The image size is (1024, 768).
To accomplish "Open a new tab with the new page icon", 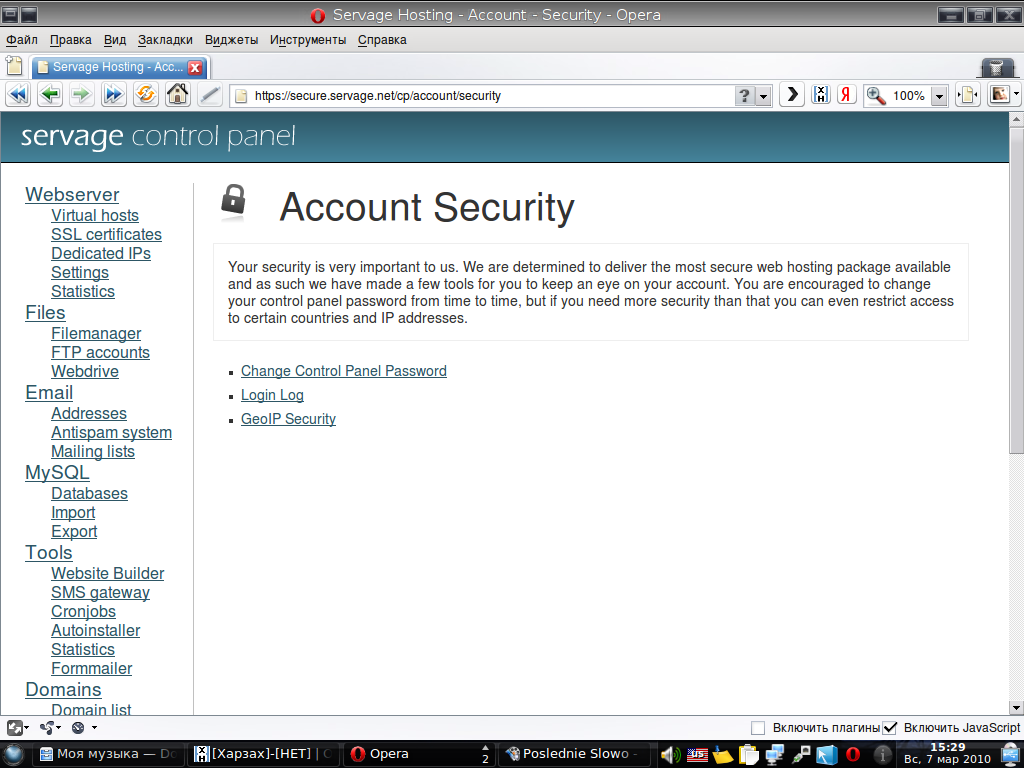I will [x=14, y=66].
